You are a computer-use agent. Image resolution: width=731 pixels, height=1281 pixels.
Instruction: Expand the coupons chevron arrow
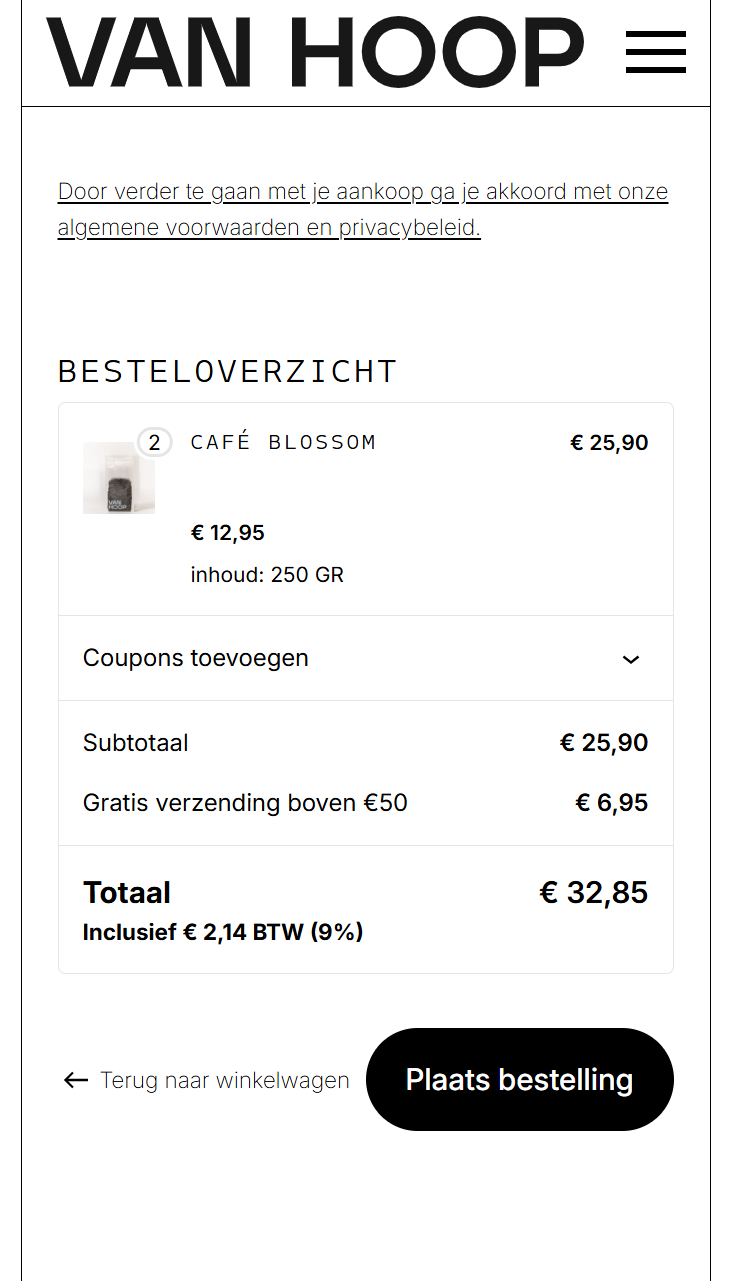[x=631, y=659]
